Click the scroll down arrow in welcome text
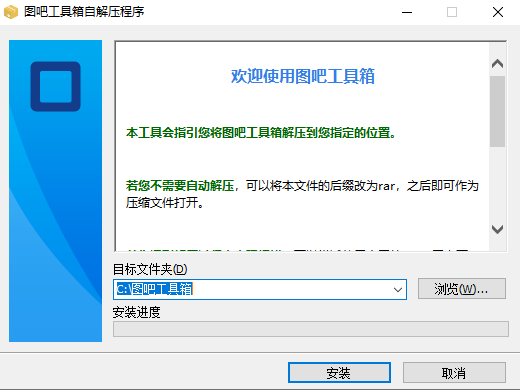This screenshot has height=390, width=520. tap(497, 229)
